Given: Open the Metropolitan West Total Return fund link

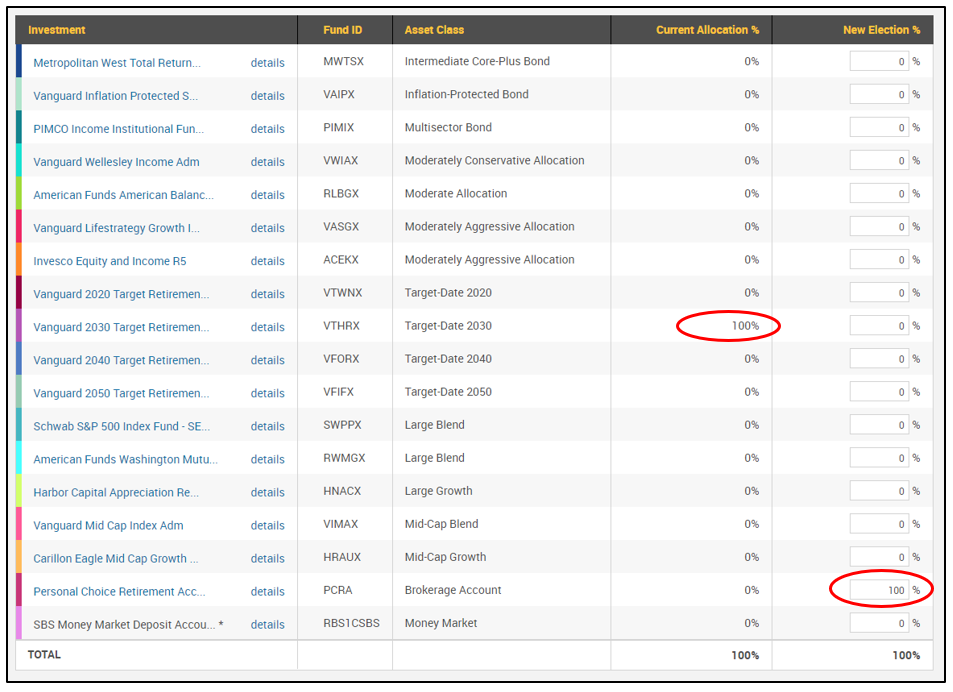Looking at the screenshot, I should tap(116, 62).
